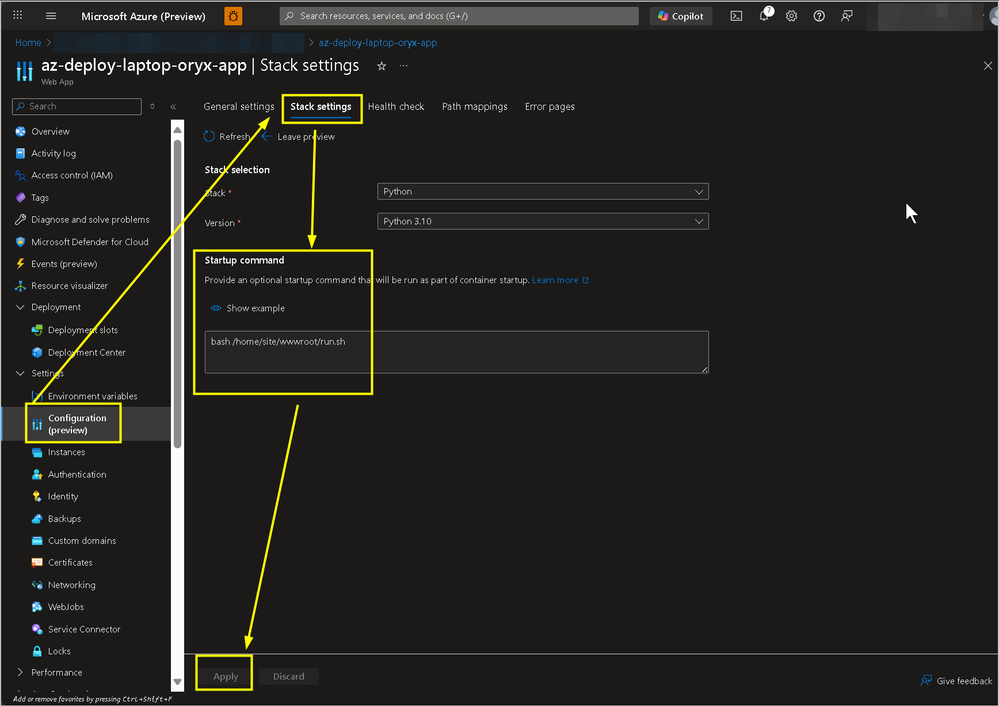Click the sidebar scroll up arrow
The image size is (999, 706).
coord(177,130)
